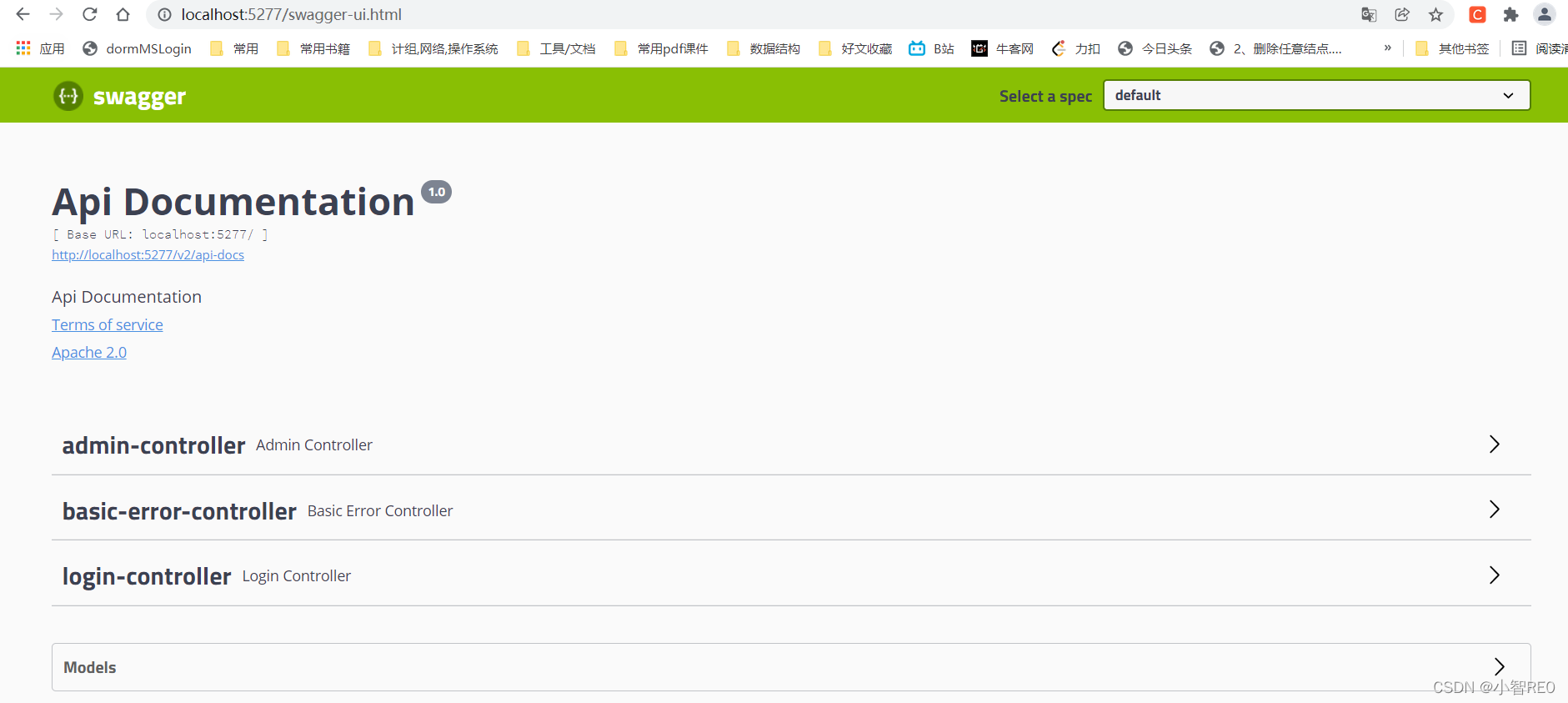Open the 删除任意结点 bookmark

tap(1276, 48)
